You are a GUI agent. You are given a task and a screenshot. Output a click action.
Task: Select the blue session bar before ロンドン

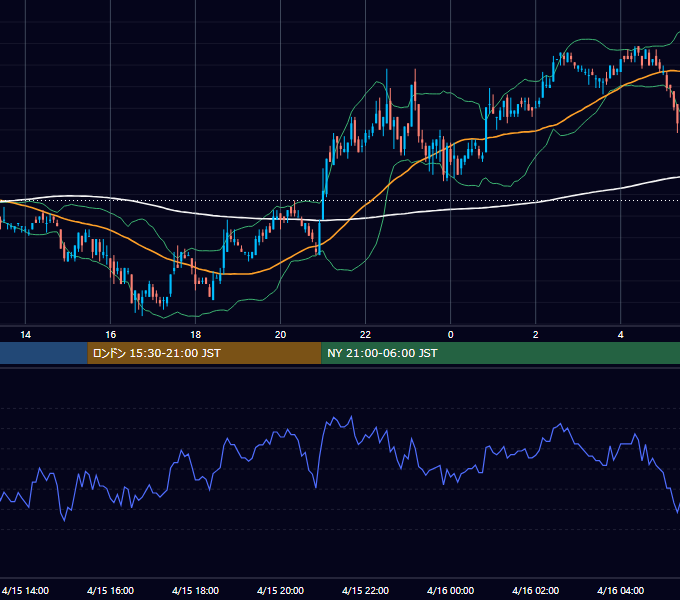coord(43,353)
